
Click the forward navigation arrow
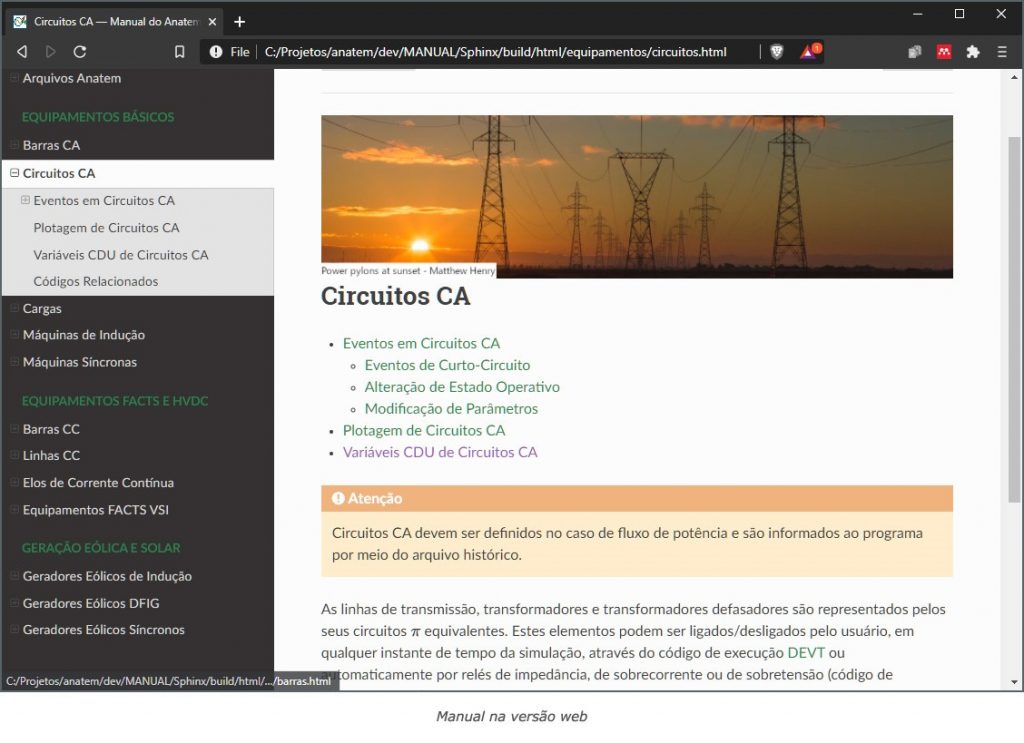(49, 51)
